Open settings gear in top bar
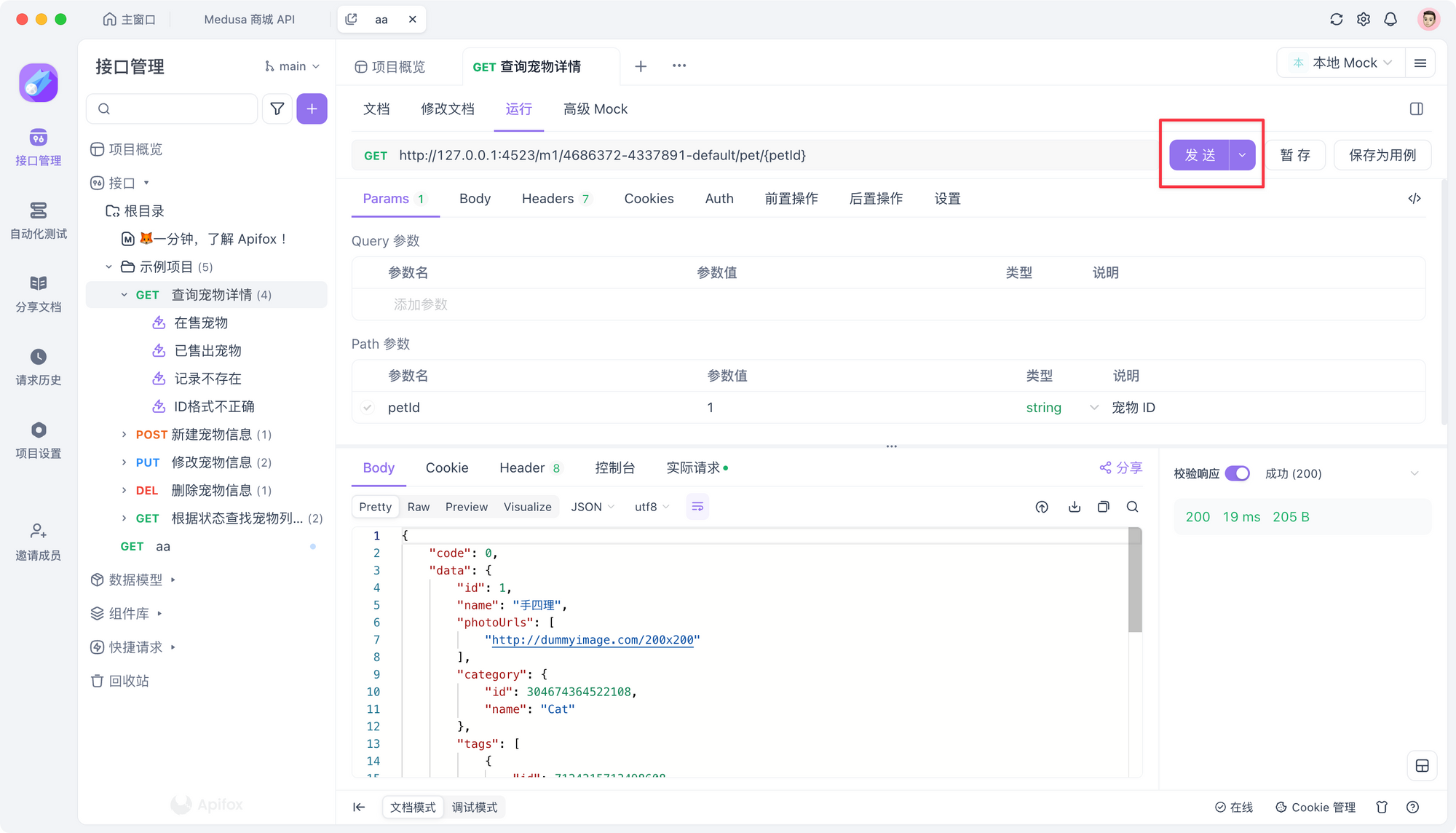 [x=1364, y=20]
